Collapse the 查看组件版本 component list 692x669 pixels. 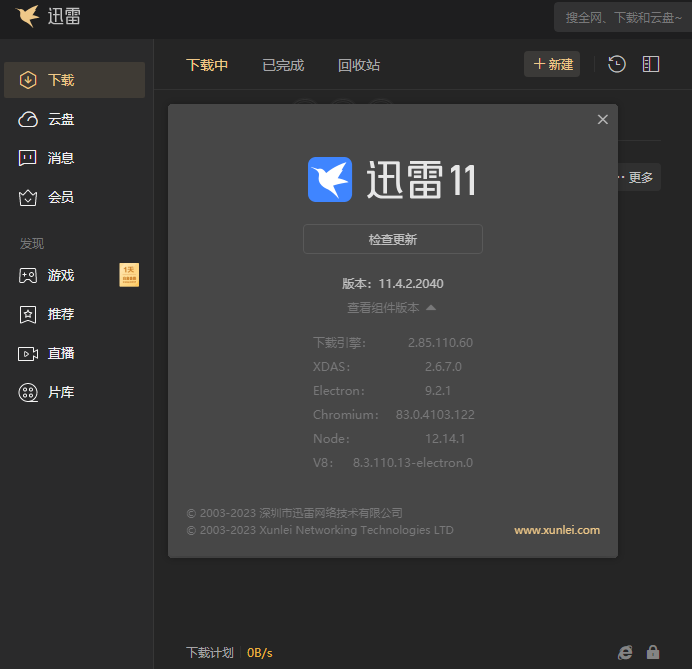click(391, 308)
